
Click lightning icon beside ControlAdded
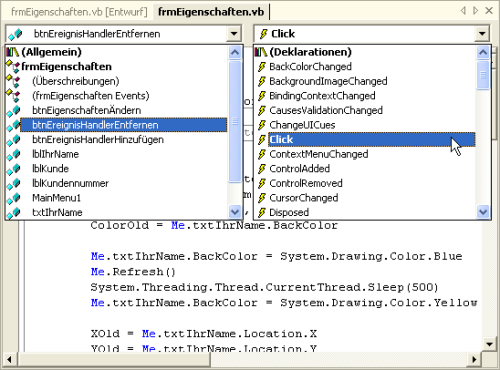point(262,169)
